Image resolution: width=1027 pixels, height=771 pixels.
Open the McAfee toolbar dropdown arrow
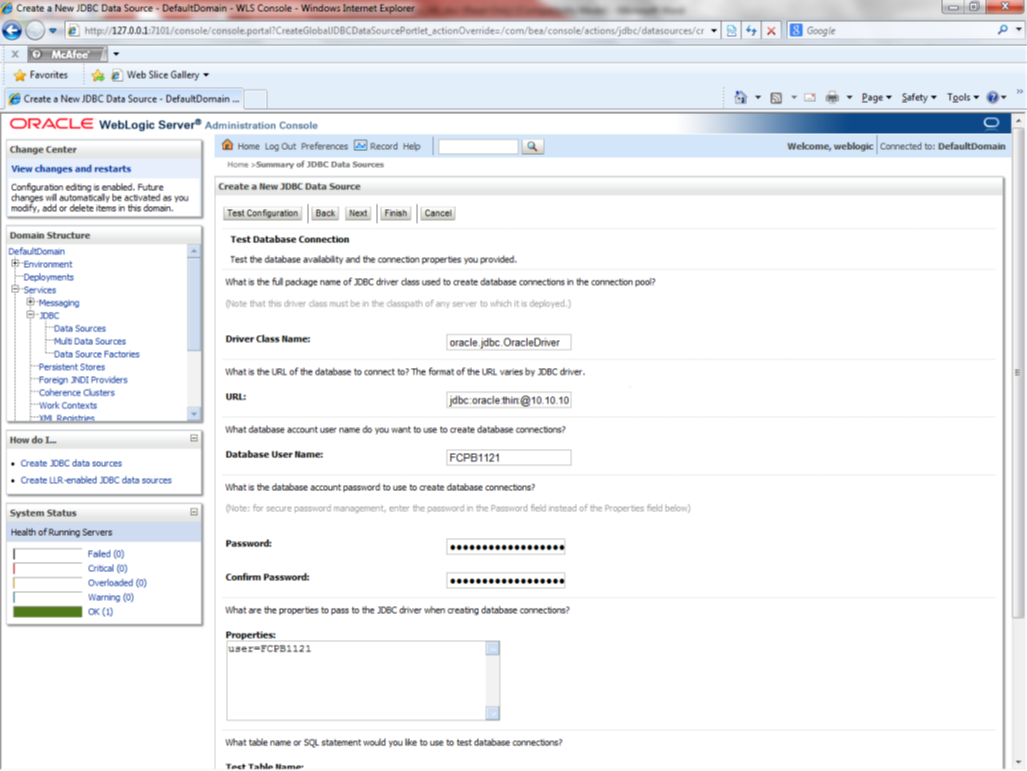click(x=116, y=54)
